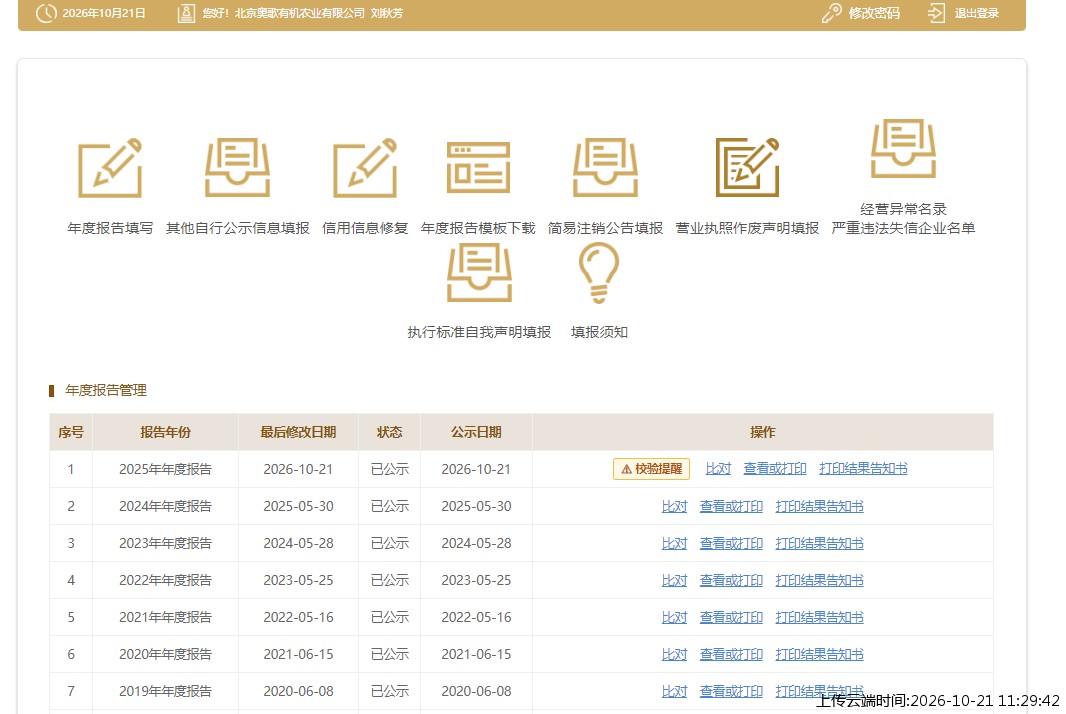This screenshot has height=714, width=1066.
Task: Click 比对 for the 2020年年度报告
Action: (674, 654)
